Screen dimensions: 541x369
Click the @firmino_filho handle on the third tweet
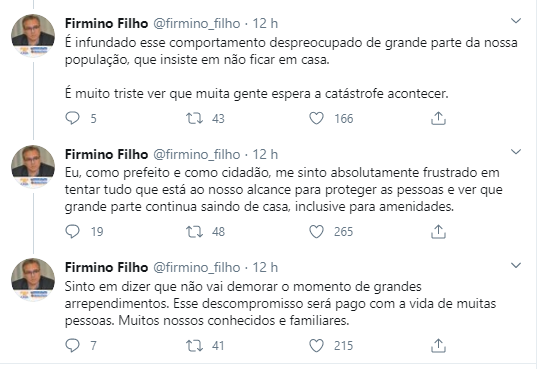point(196,268)
